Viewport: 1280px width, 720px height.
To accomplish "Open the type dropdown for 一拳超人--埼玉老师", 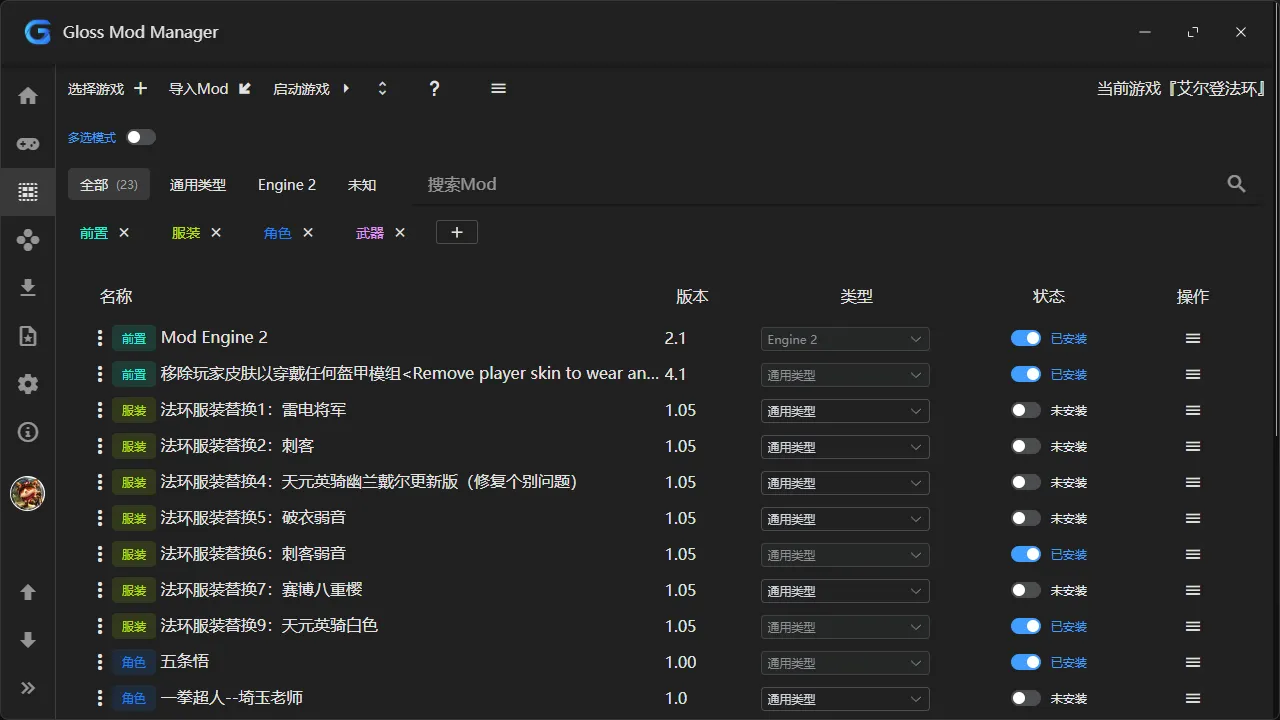I will (844, 698).
